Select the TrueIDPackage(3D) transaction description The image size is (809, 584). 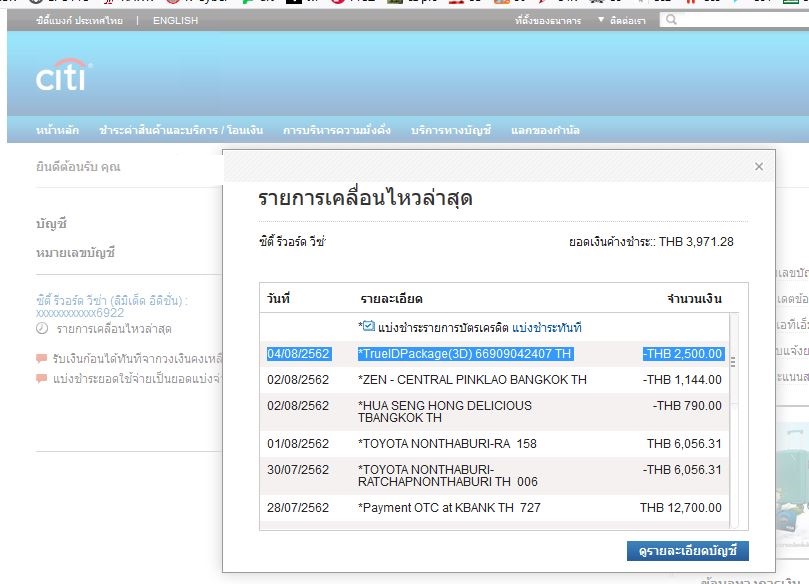coord(465,353)
